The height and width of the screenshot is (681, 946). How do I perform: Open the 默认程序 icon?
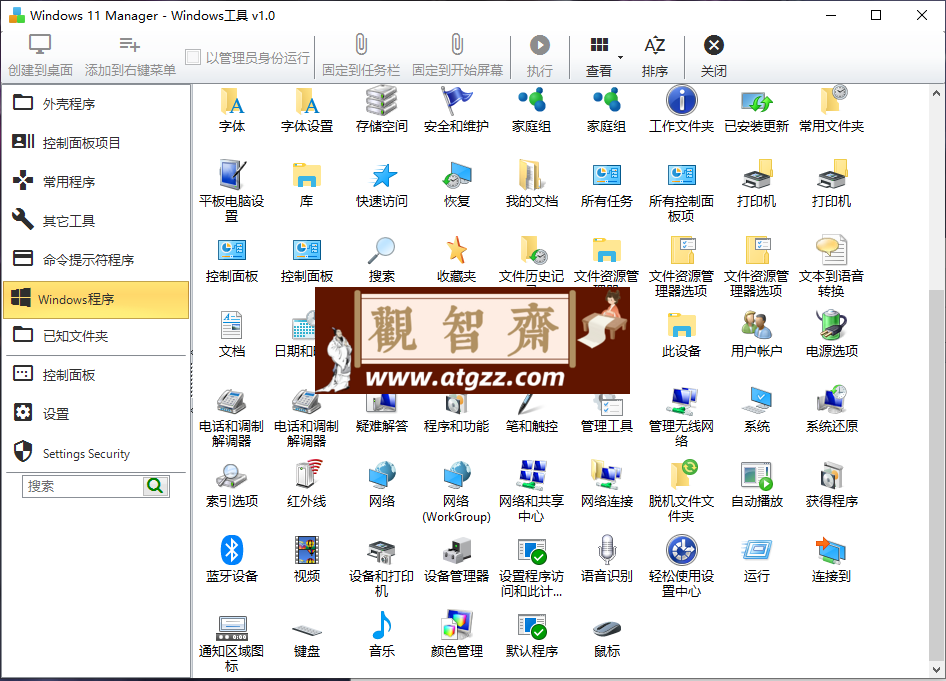click(532, 636)
